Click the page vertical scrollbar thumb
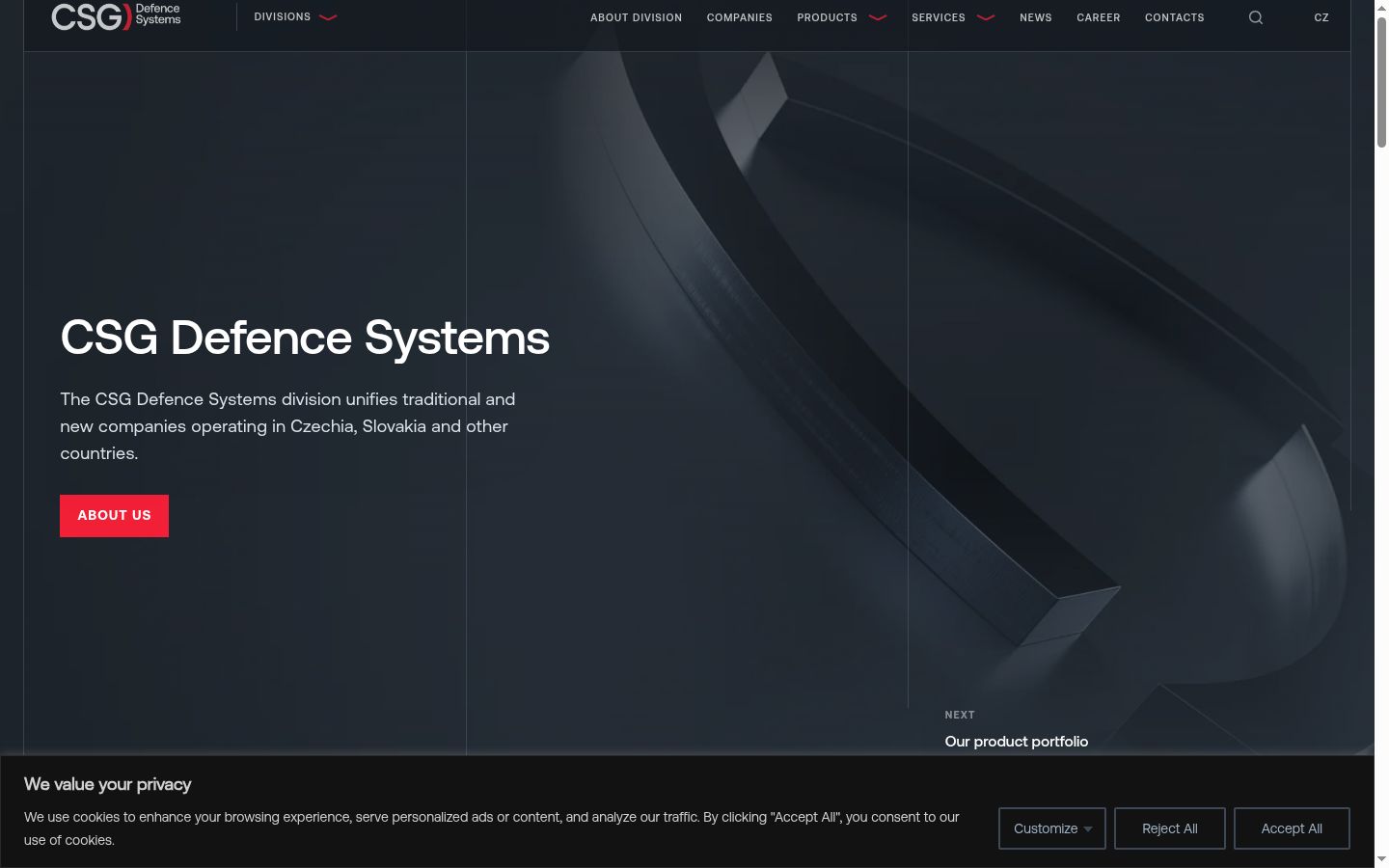This screenshot has height=868, width=1389. [1381, 82]
